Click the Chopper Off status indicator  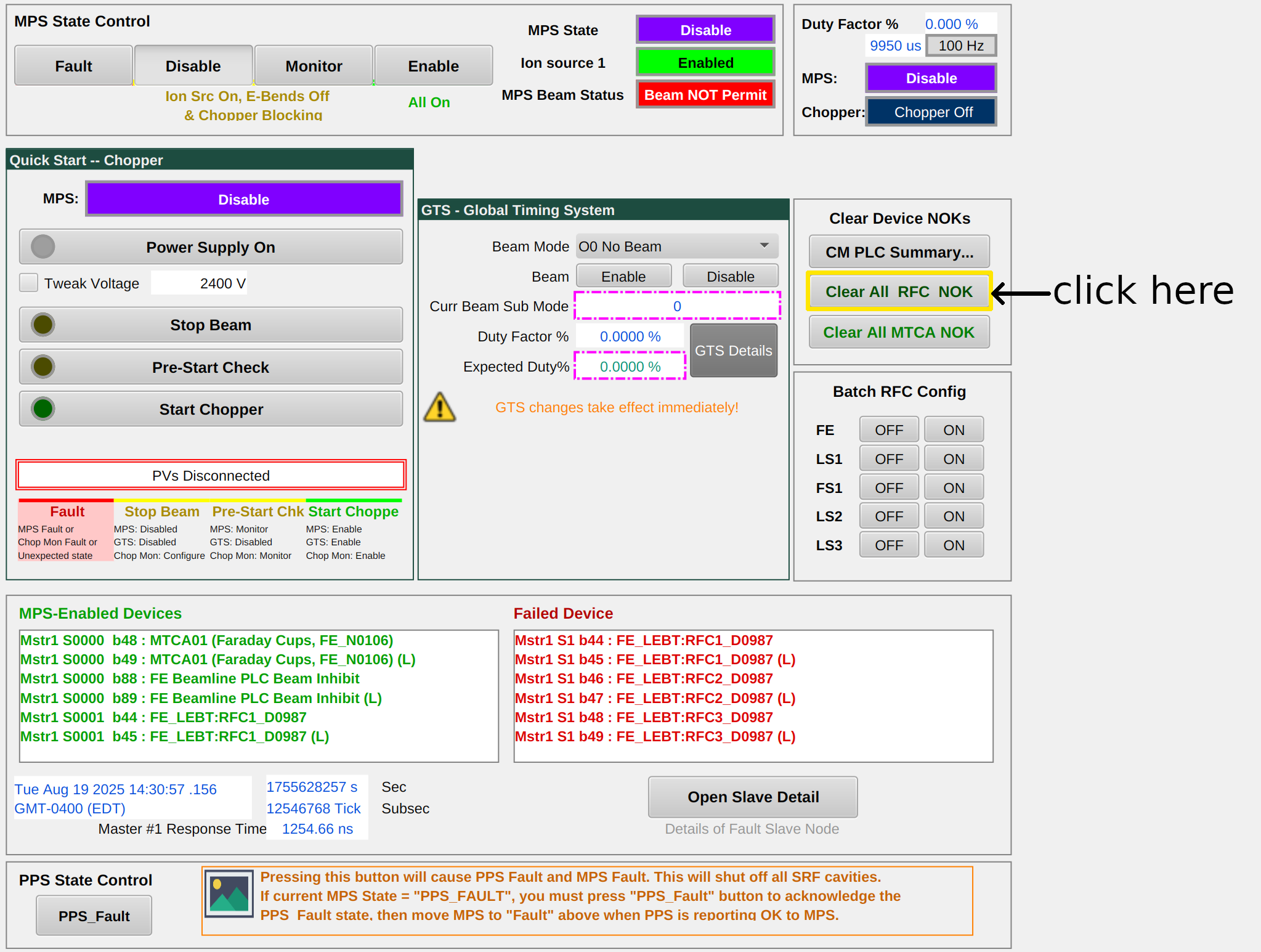(x=932, y=112)
